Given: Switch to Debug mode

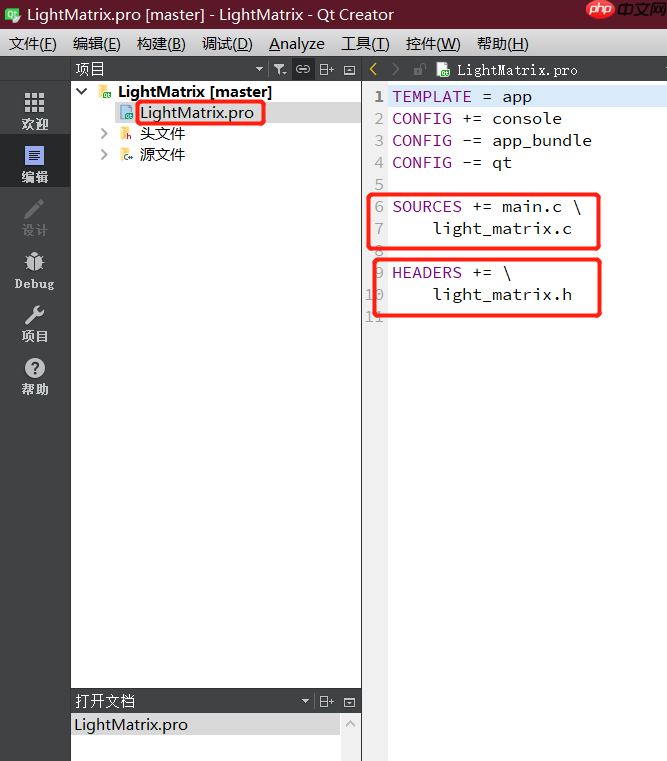Looking at the screenshot, I should pos(34,270).
